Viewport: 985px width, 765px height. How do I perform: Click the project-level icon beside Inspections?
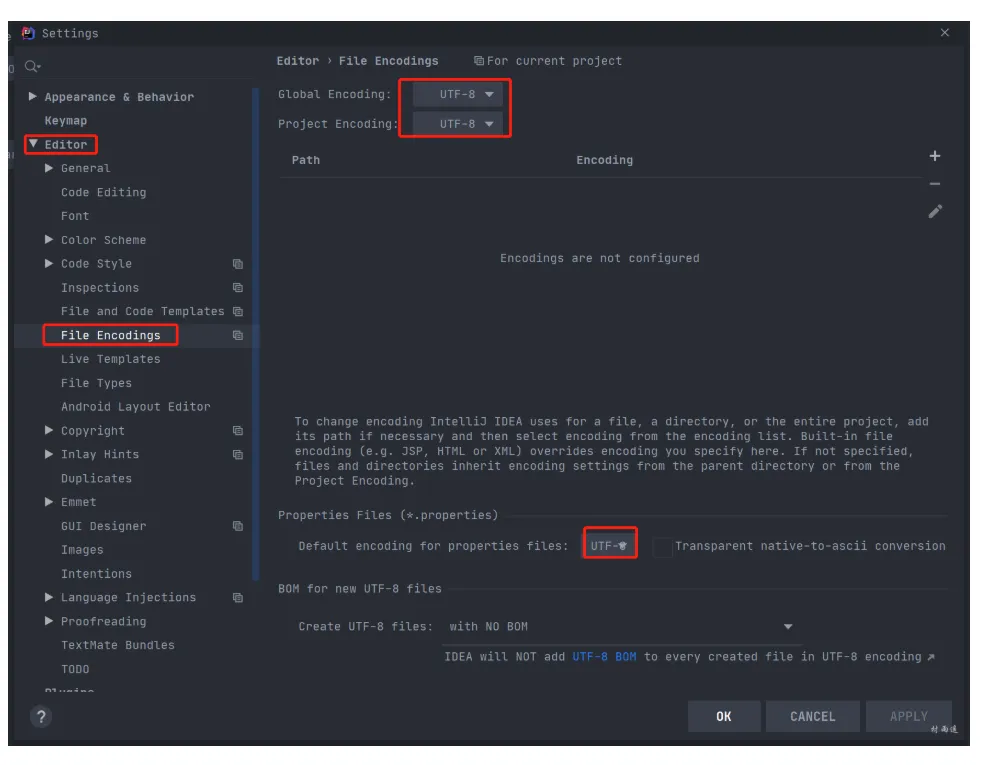[x=237, y=288]
